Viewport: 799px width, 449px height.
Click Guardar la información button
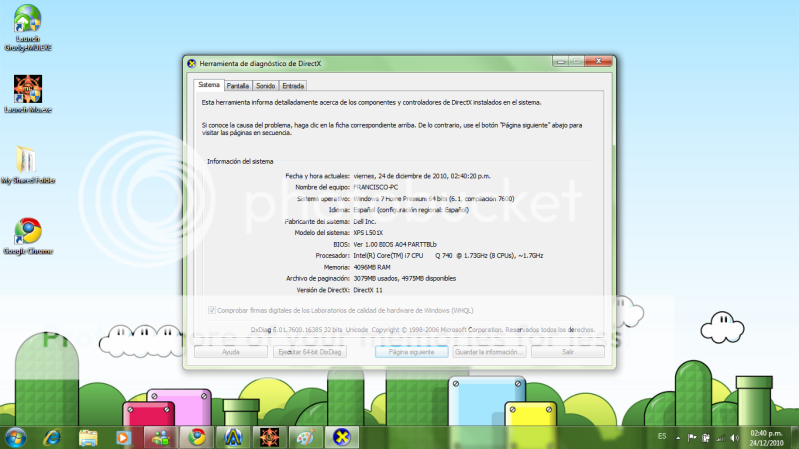[489, 352]
